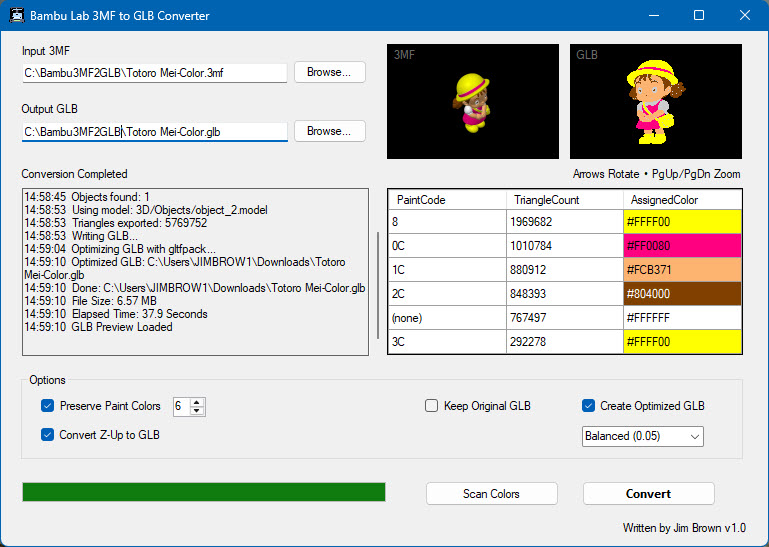Image resolution: width=769 pixels, height=547 pixels.
Task: Click the paint color count value 6
Action: pyautogui.click(x=179, y=406)
